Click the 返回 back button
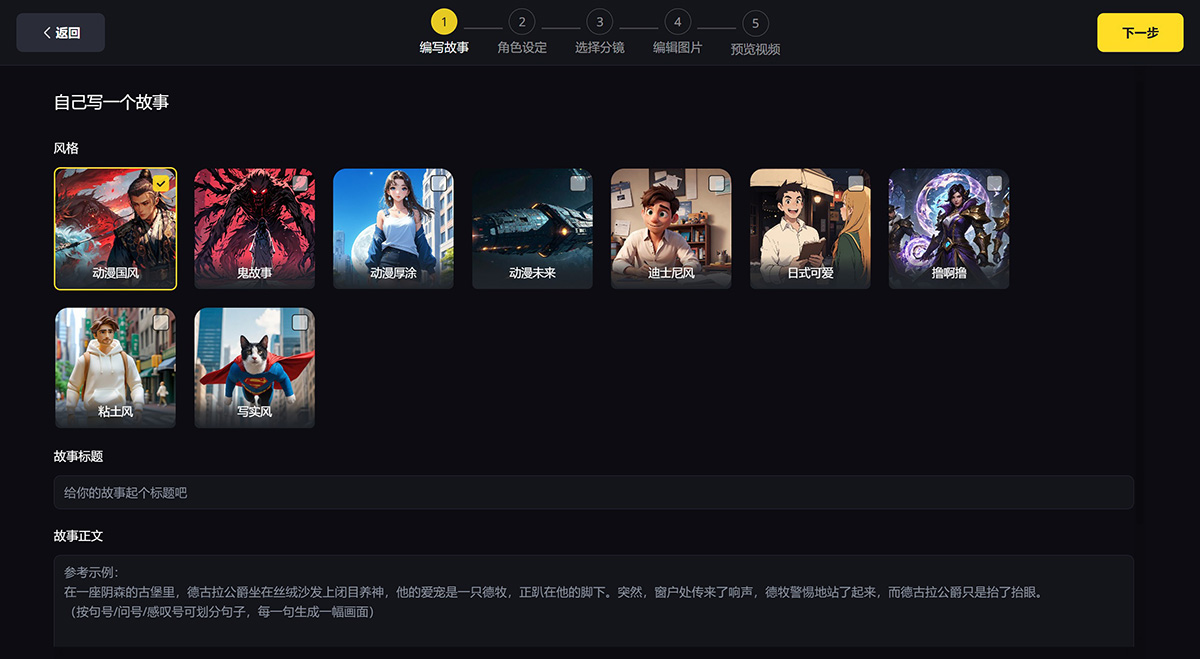This screenshot has height=659, width=1200. click(60, 32)
